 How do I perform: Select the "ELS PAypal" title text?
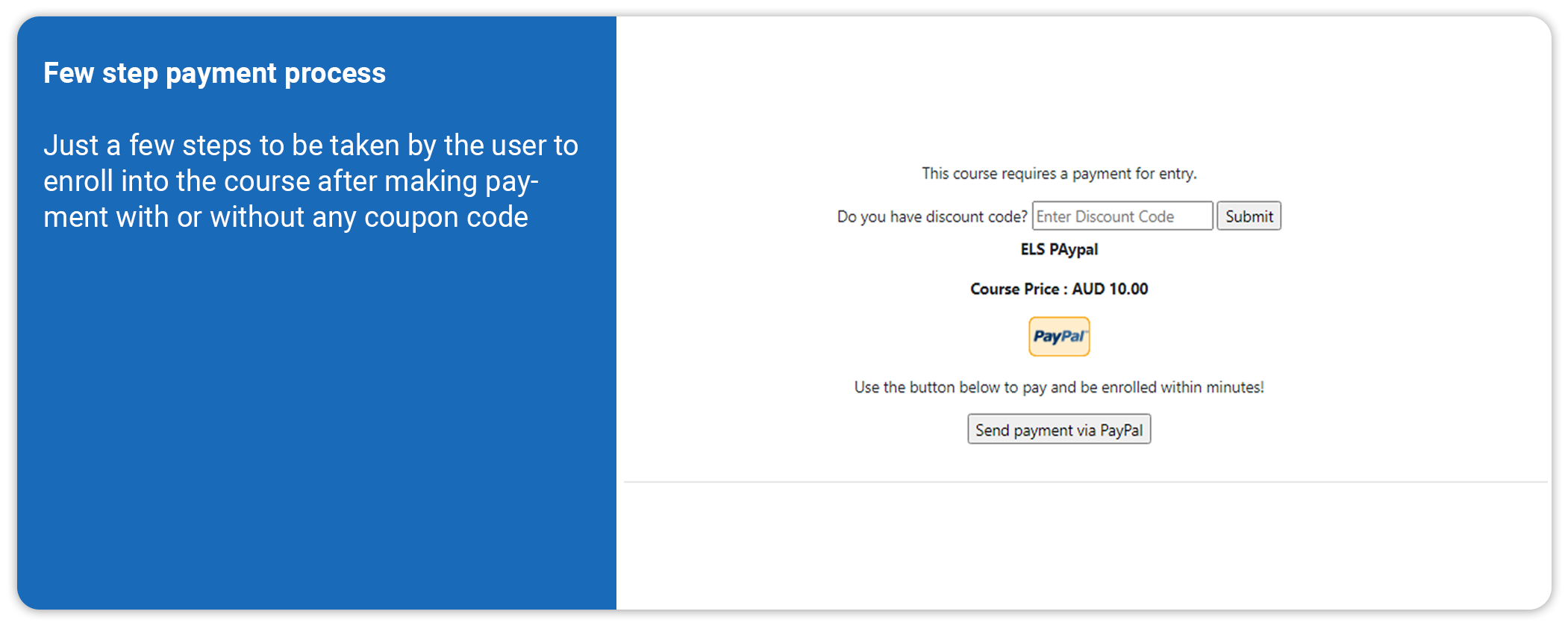pos(1058,249)
